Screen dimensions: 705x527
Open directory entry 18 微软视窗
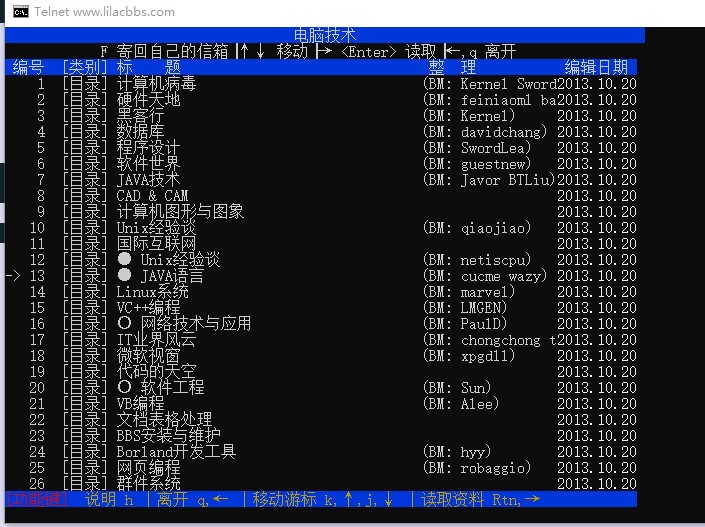(148, 356)
